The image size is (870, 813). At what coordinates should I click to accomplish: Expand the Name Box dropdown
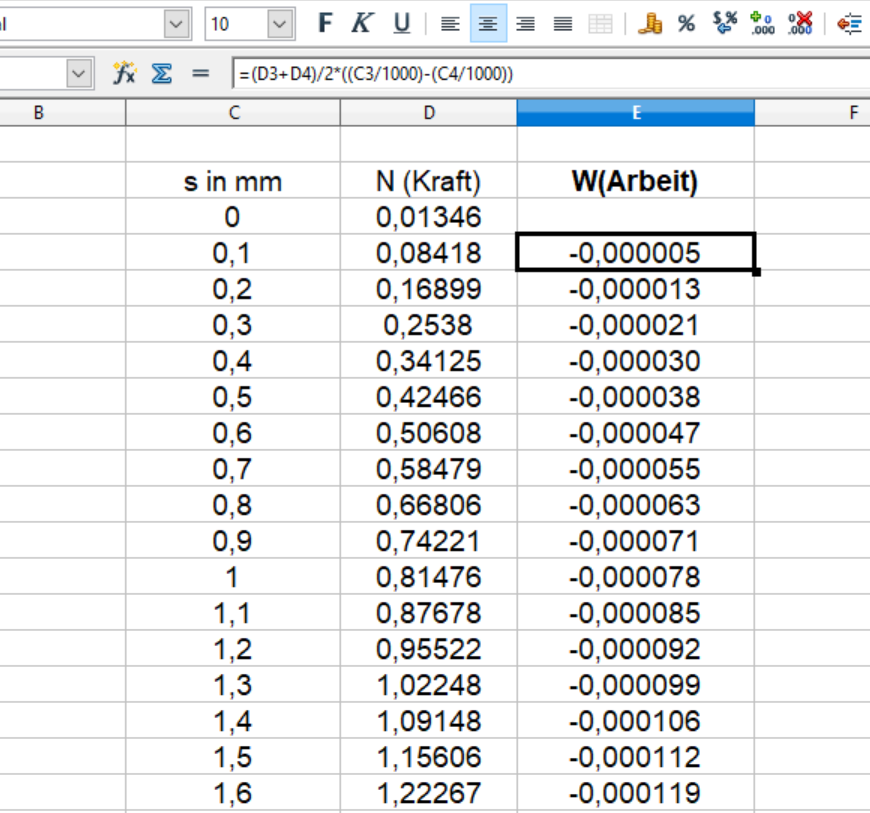[x=79, y=74]
